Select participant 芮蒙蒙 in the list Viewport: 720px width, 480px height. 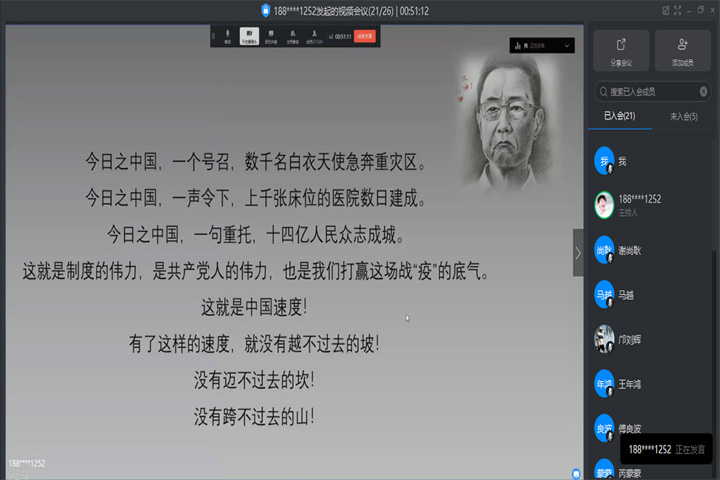coord(652,471)
